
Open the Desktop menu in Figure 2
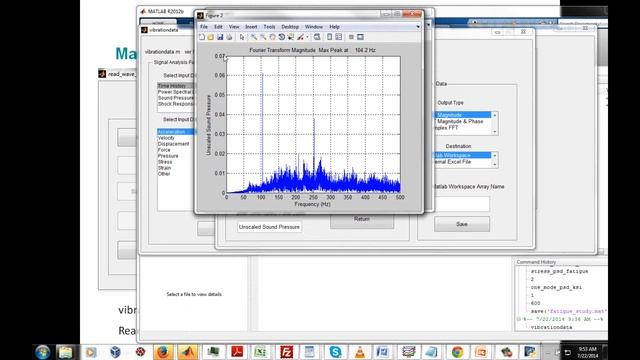click(290, 27)
